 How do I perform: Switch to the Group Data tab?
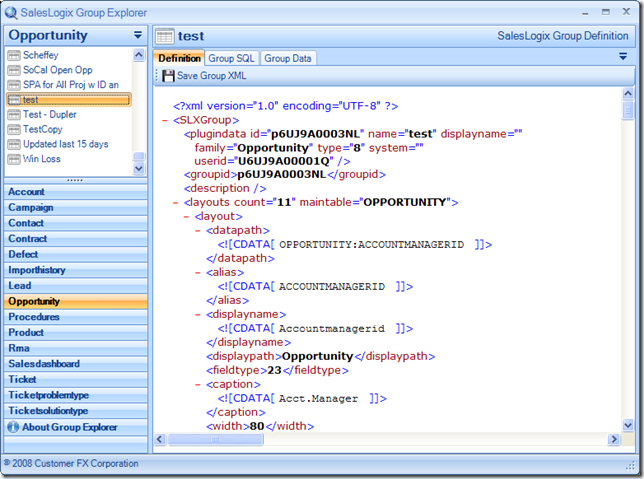point(288,58)
